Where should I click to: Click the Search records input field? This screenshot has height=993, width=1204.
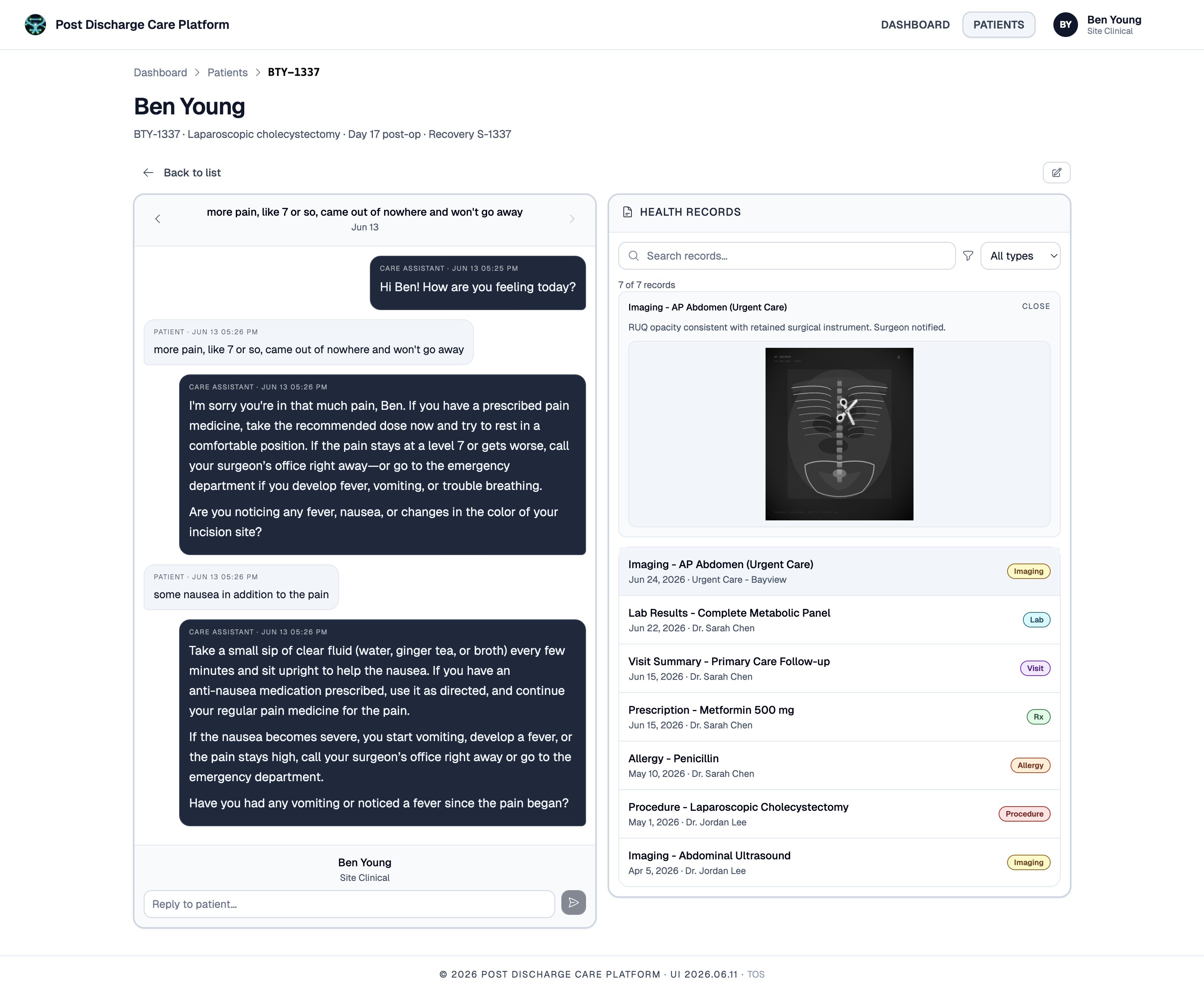(787, 256)
